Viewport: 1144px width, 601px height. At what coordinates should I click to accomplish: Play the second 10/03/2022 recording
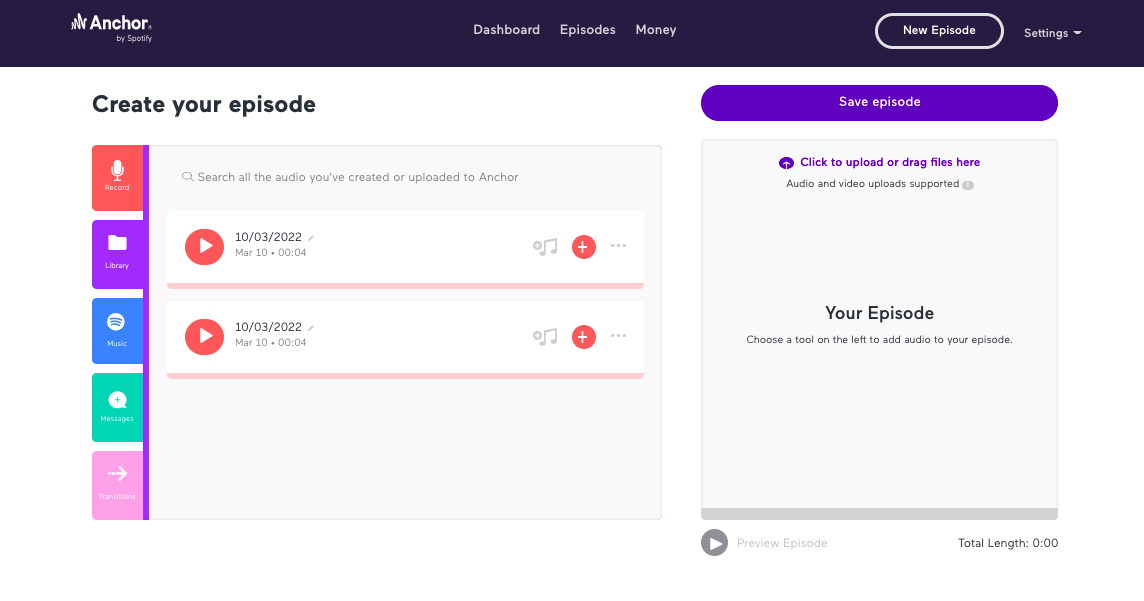point(205,336)
